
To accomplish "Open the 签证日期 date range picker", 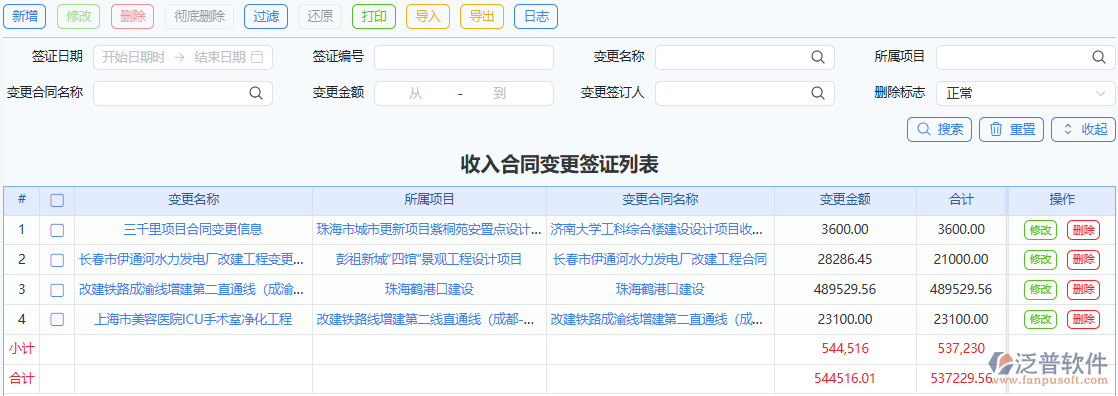I will point(183,57).
